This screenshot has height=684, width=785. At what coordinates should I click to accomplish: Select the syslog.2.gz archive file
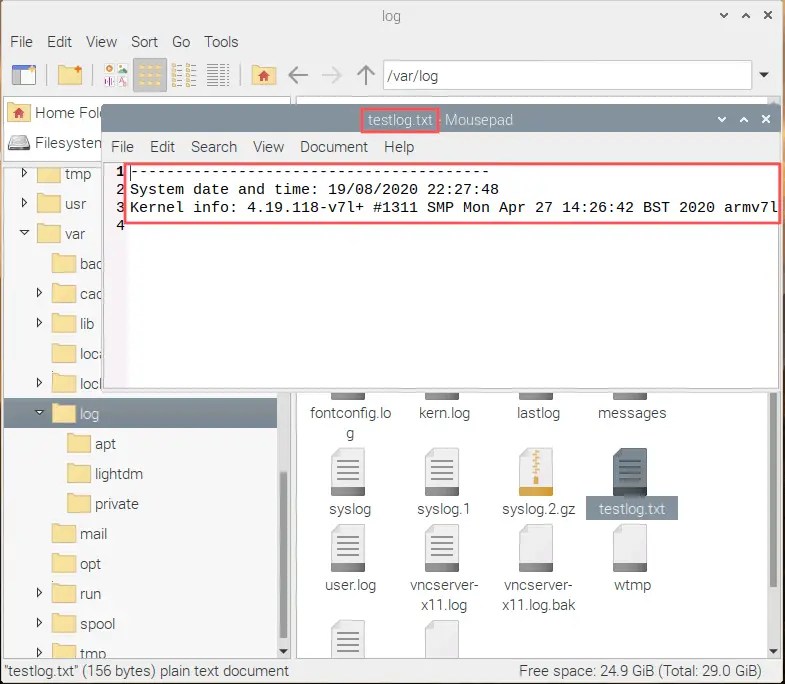[538, 483]
